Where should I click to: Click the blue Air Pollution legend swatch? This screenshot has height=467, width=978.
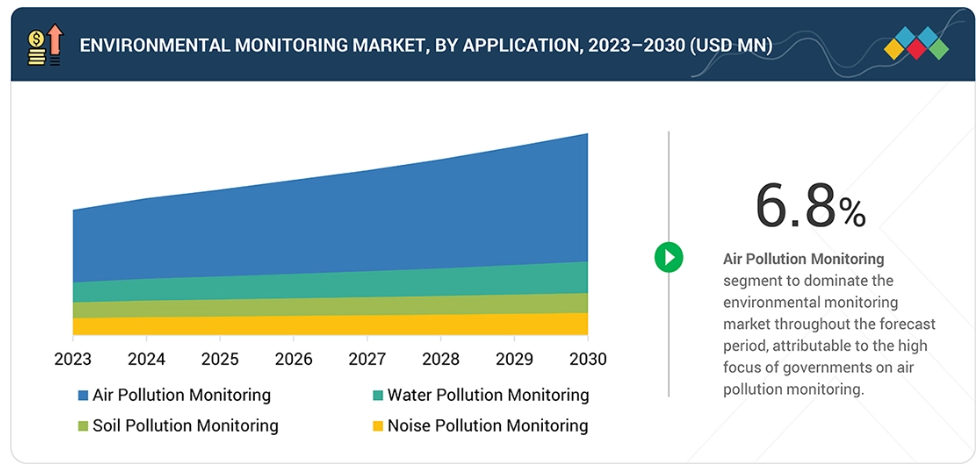click(x=83, y=395)
